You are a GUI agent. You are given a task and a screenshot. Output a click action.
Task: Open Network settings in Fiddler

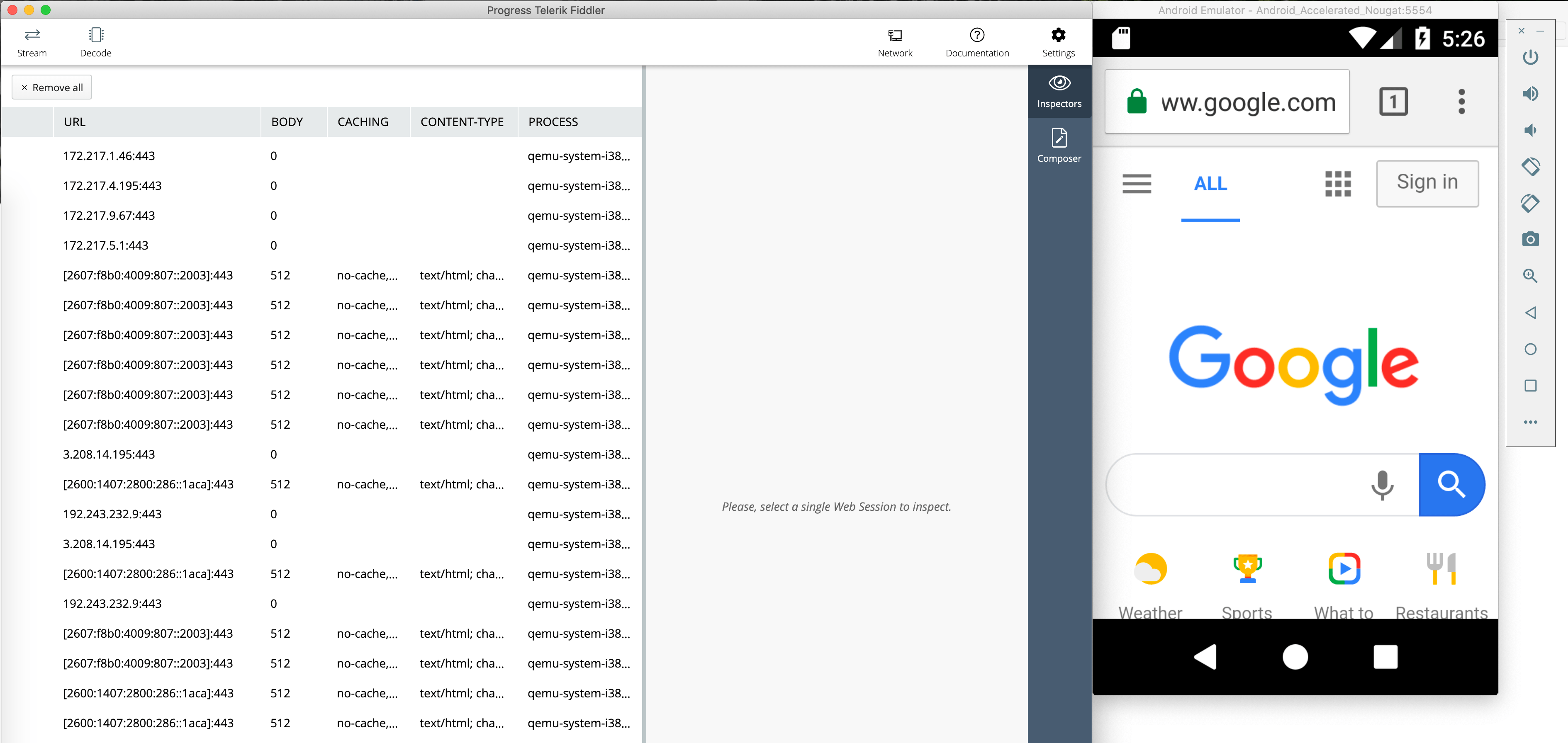pos(895,43)
